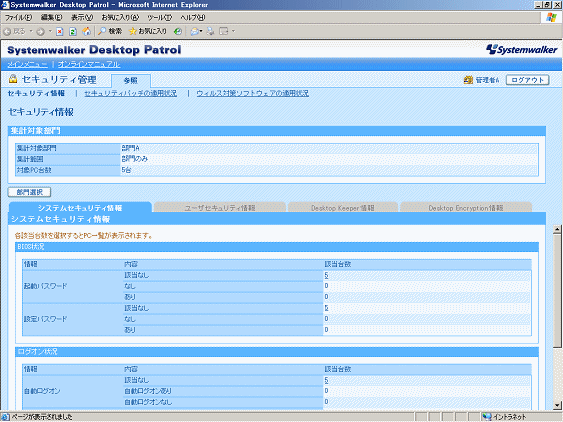Image resolution: width=563 pixels, height=422 pixels.
Task: Click the 部門選択 button
Action: pos(29,192)
